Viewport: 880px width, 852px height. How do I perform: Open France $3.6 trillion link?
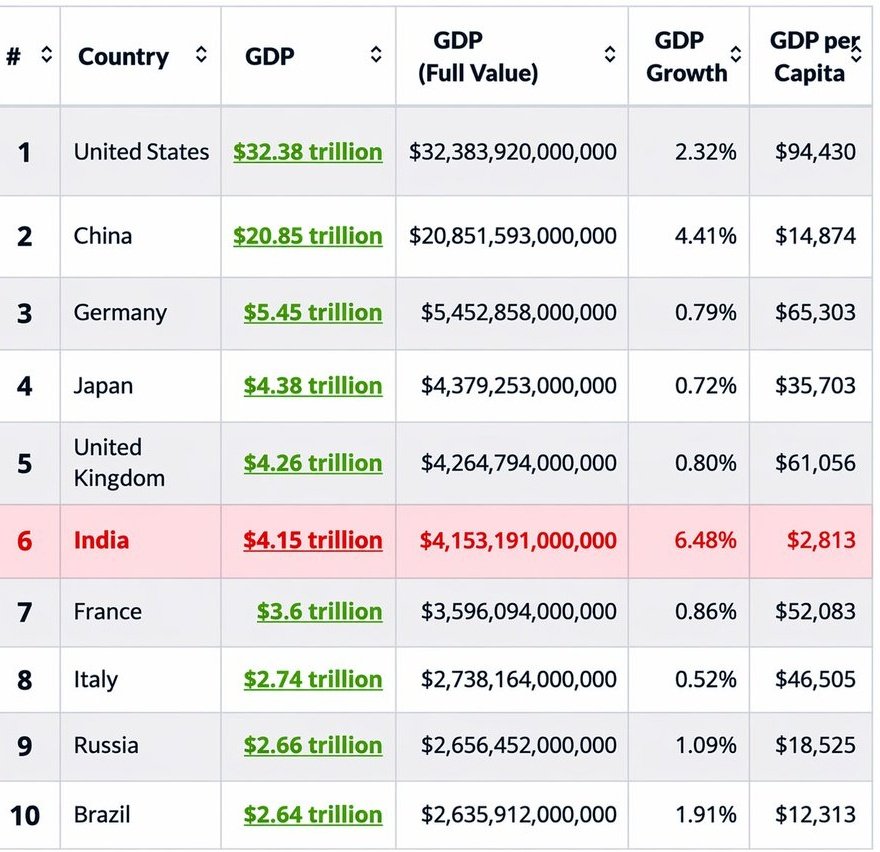pyautogui.click(x=319, y=611)
